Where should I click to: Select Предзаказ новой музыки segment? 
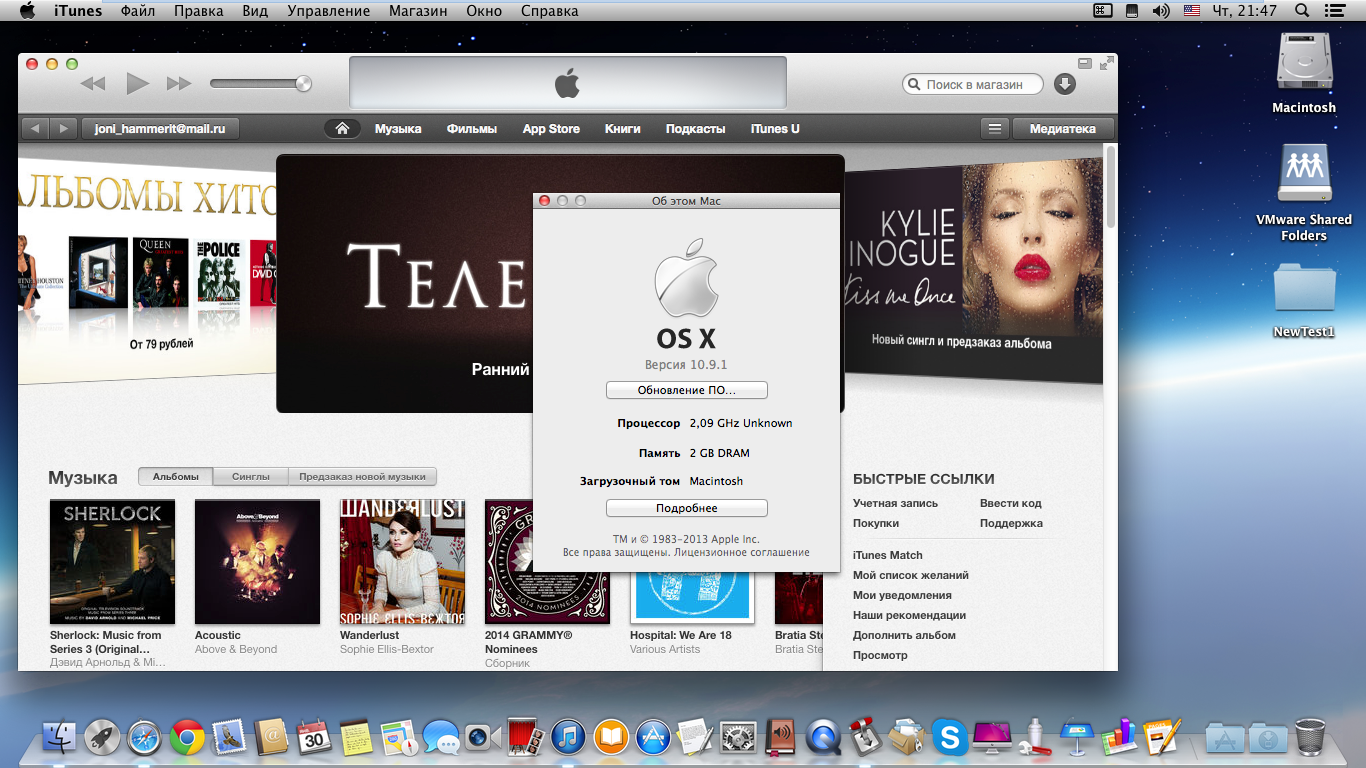[x=362, y=477]
